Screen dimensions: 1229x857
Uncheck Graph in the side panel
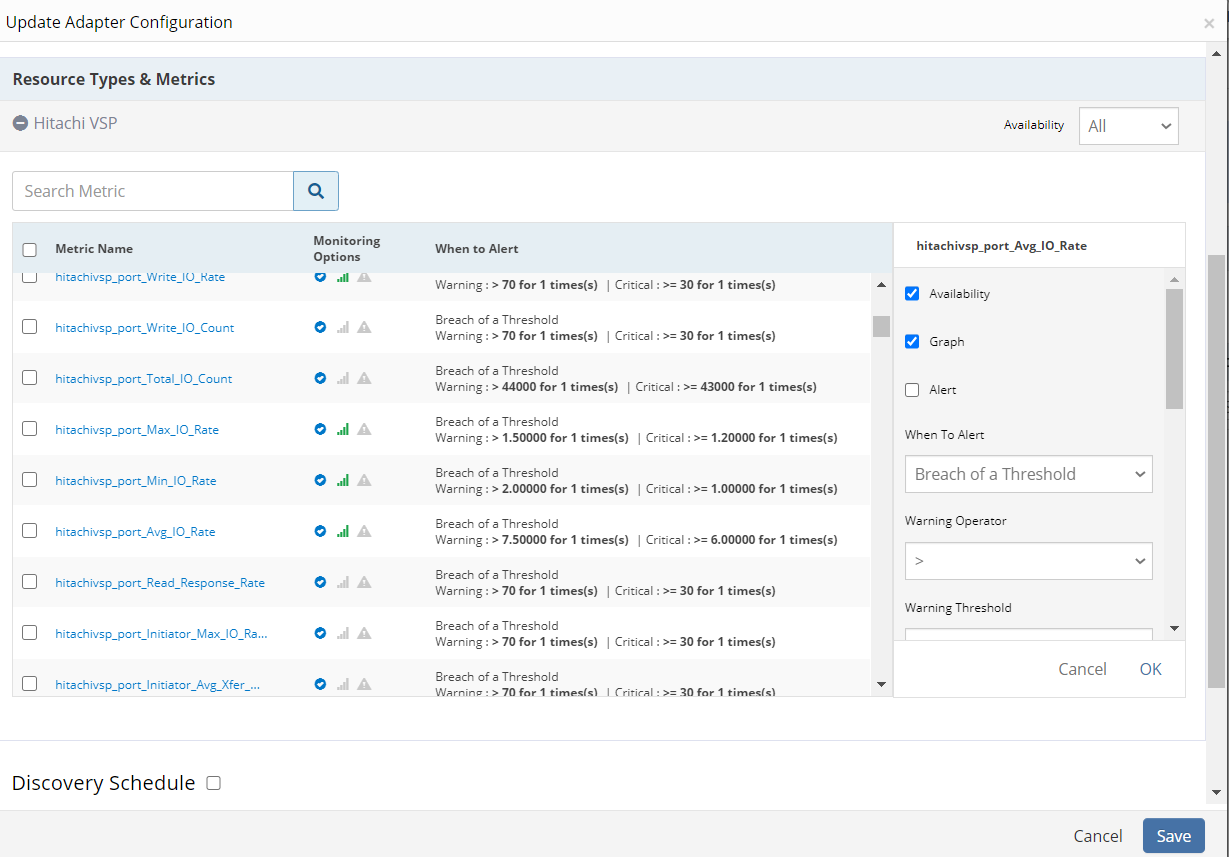point(912,342)
